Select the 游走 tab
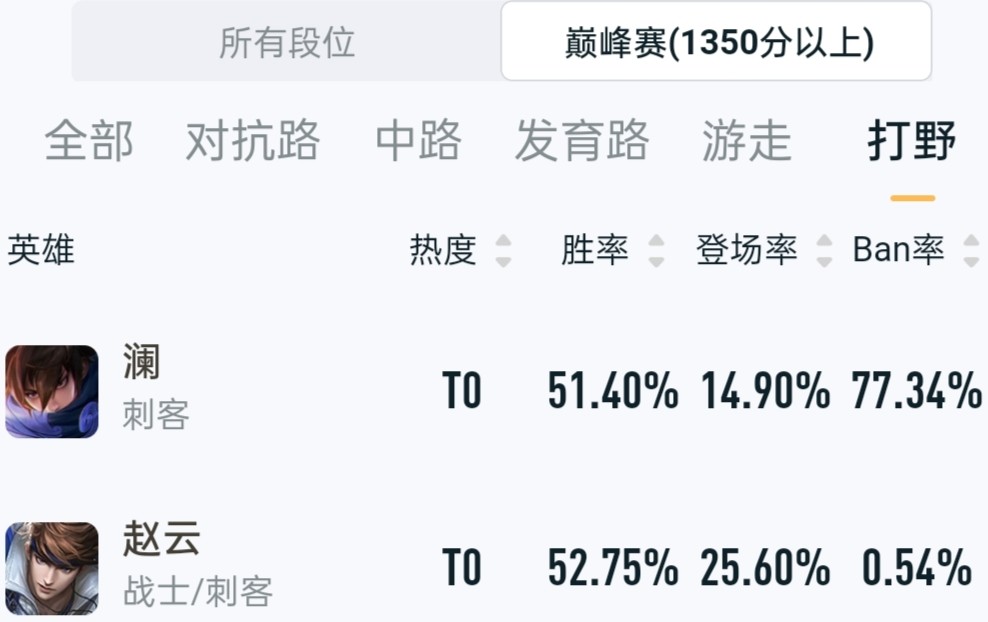 [x=747, y=140]
